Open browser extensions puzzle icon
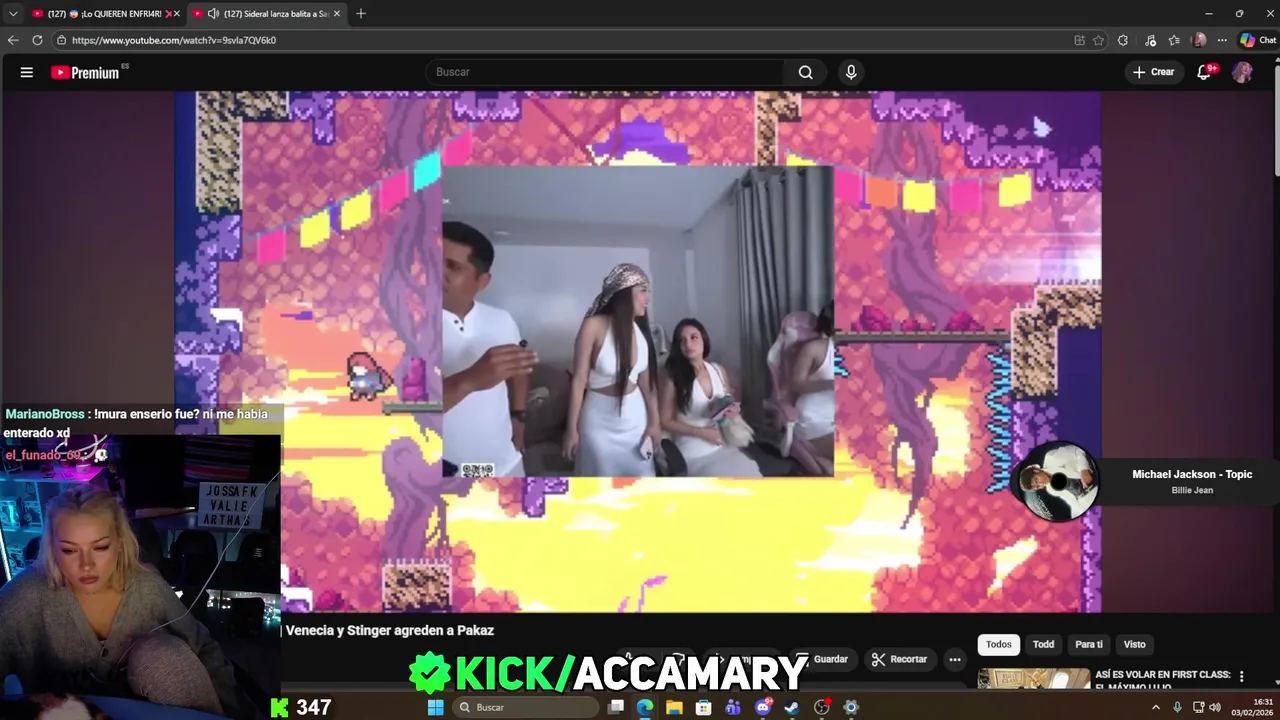Screen dimensions: 1280x720 pyautogui.click(x=1123, y=40)
